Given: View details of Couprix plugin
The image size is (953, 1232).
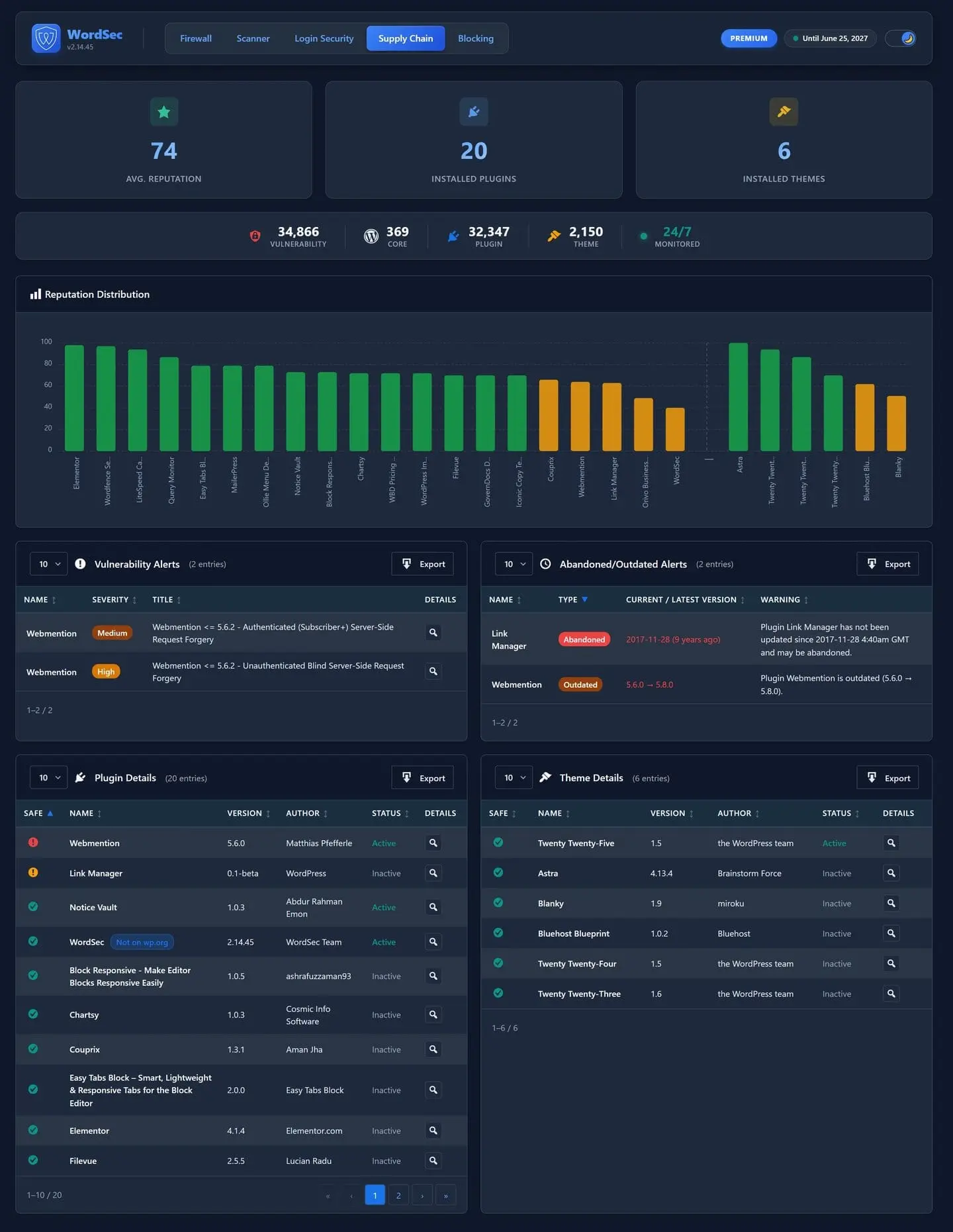Looking at the screenshot, I should tap(433, 1049).
